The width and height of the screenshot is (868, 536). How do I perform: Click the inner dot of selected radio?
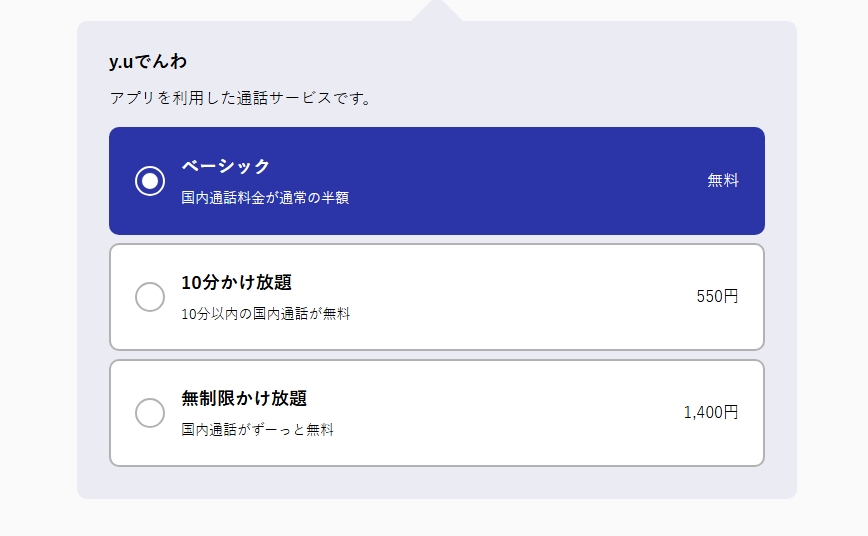point(150,181)
